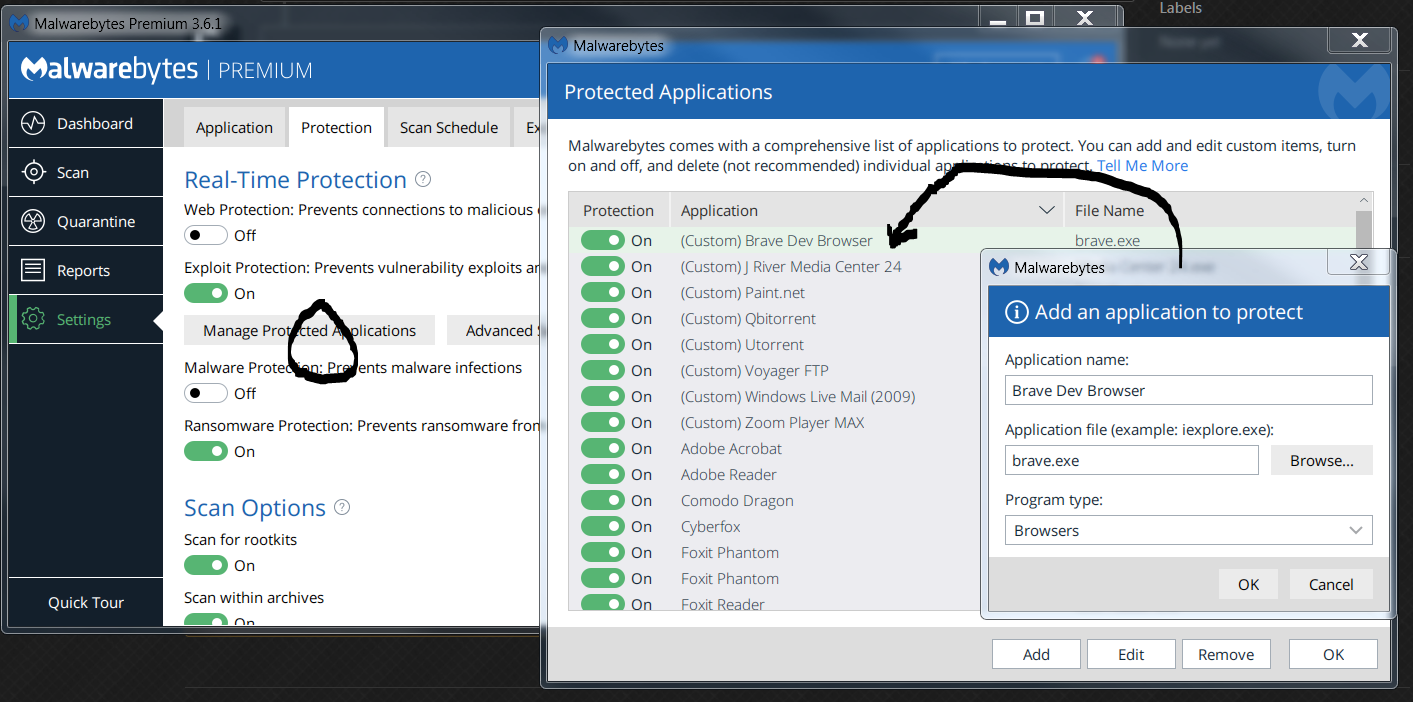Click the Advanced Settings button
The width and height of the screenshot is (1413, 702).
(494, 330)
